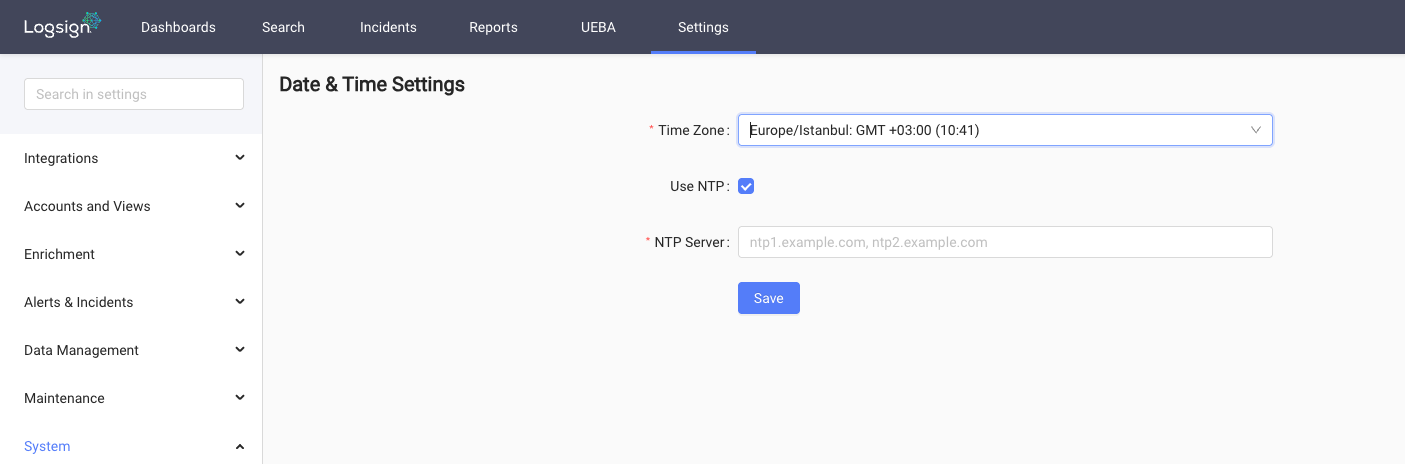
Task: Click the NTP Server input field
Action: (1005, 242)
